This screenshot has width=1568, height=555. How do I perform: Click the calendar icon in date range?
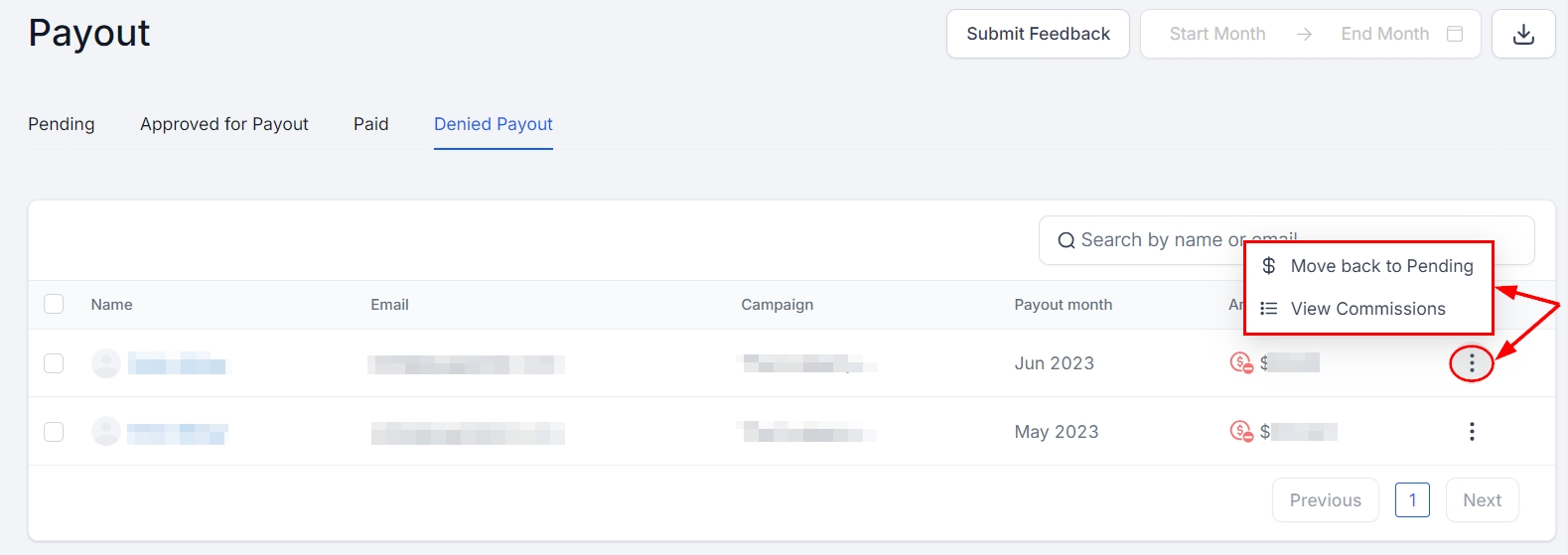coord(1455,34)
